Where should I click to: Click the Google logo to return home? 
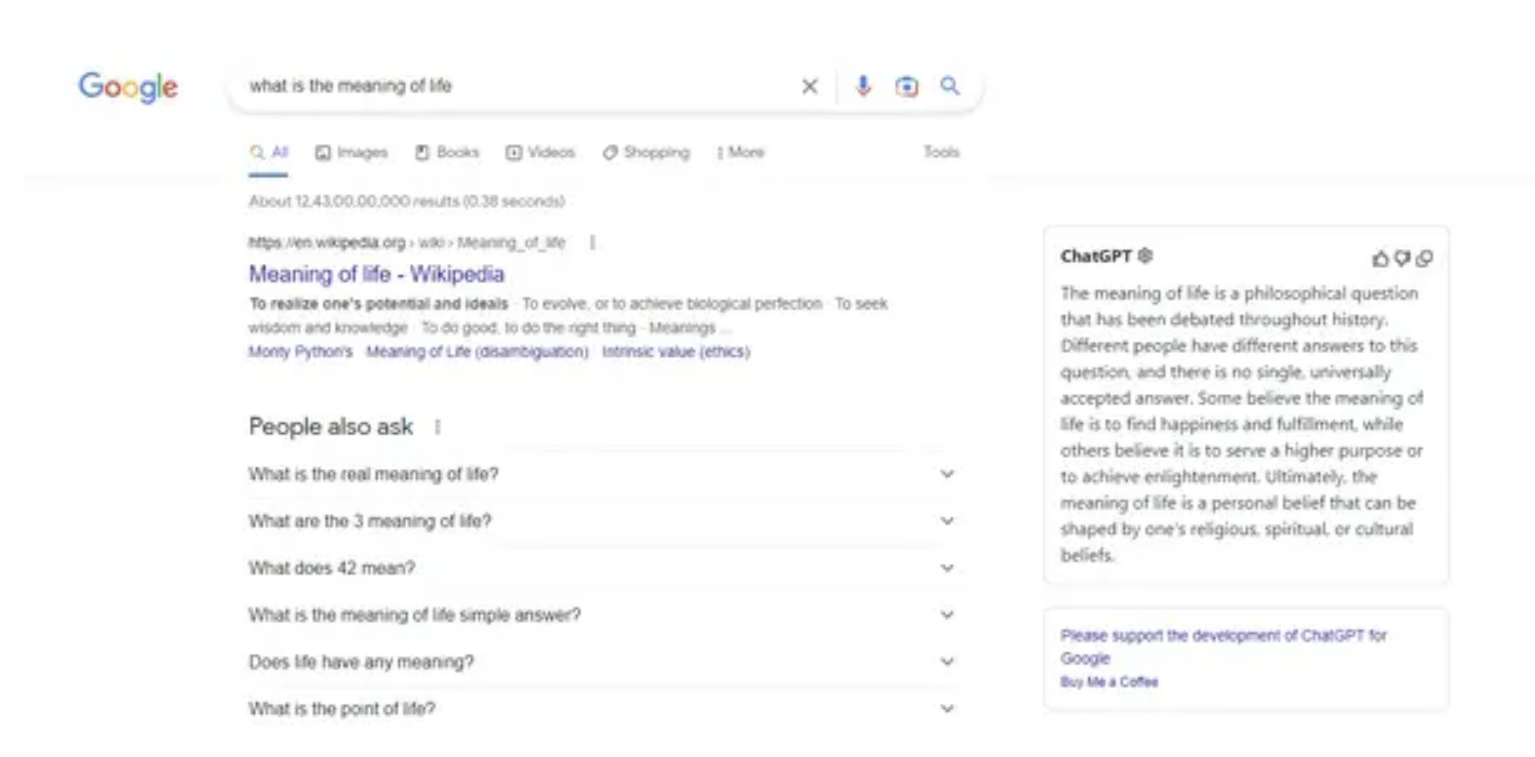coord(127,87)
